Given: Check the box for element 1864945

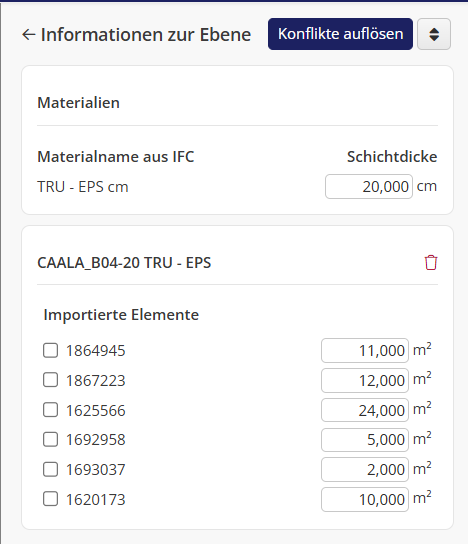Looking at the screenshot, I should point(50,350).
